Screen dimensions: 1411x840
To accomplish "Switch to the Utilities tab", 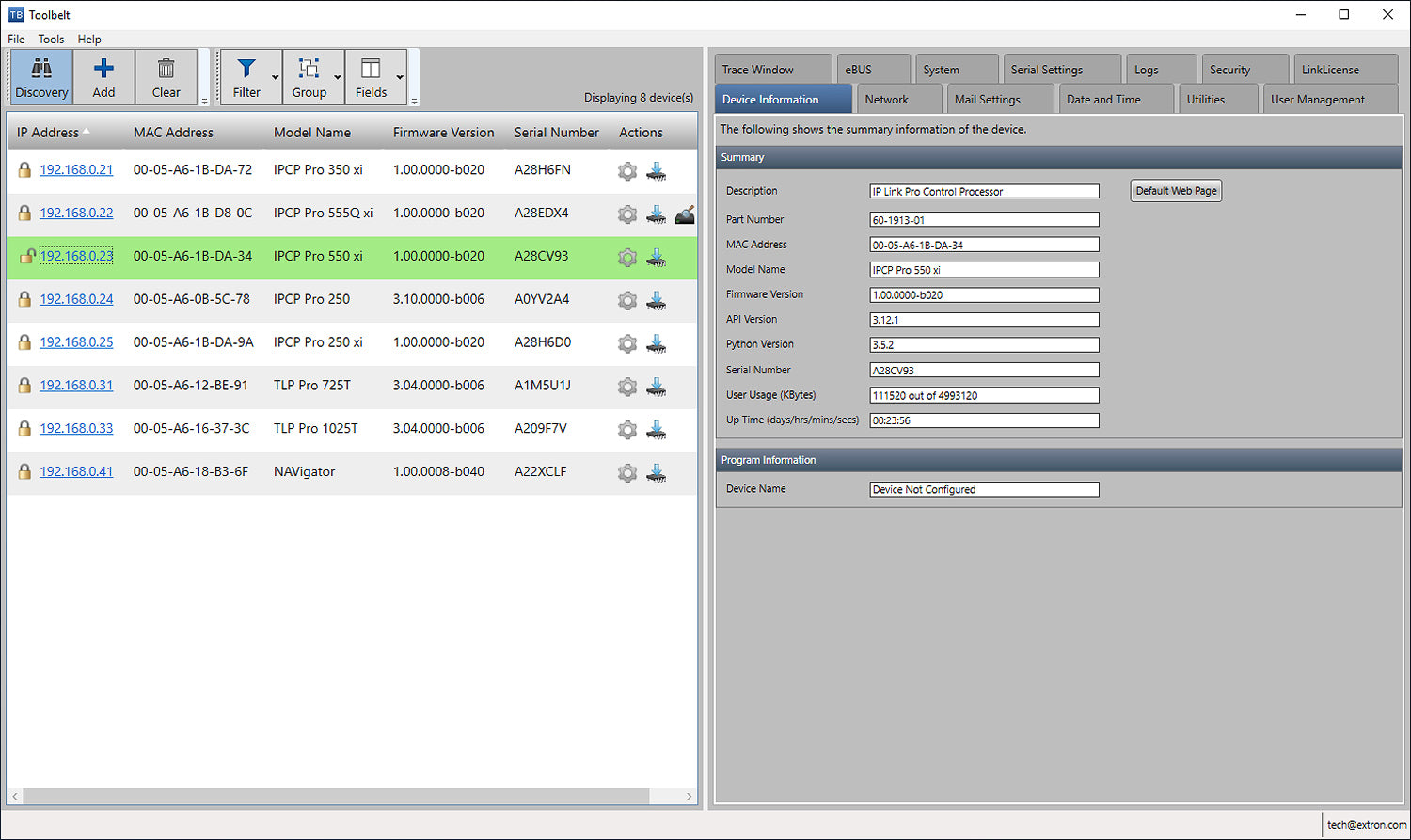I will pyautogui.click(x=1218, y=99).
